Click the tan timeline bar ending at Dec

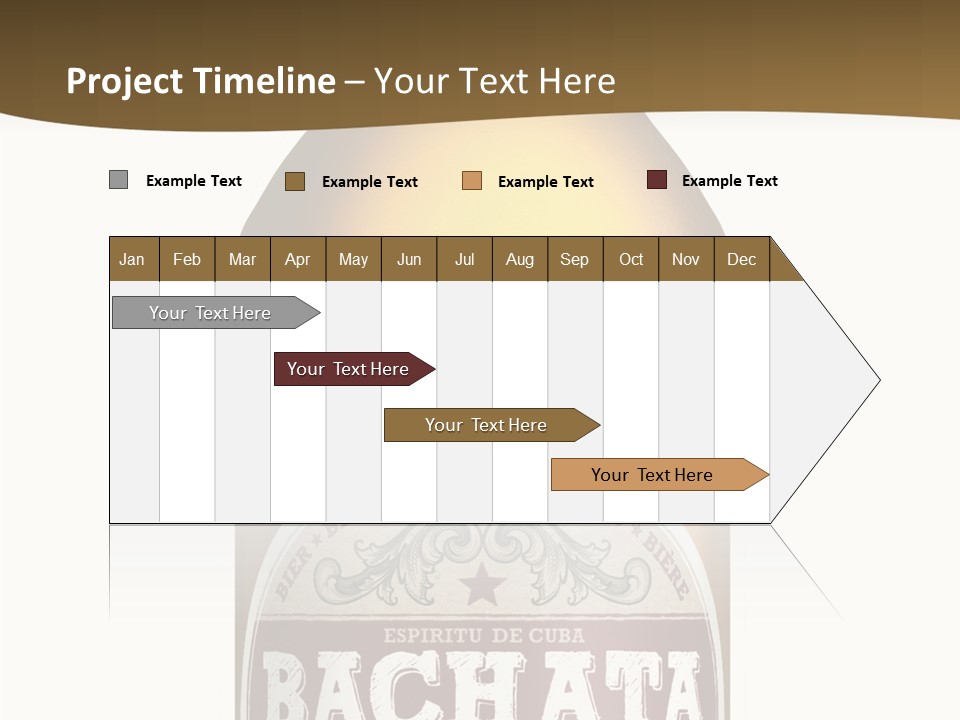pos(652,475)
